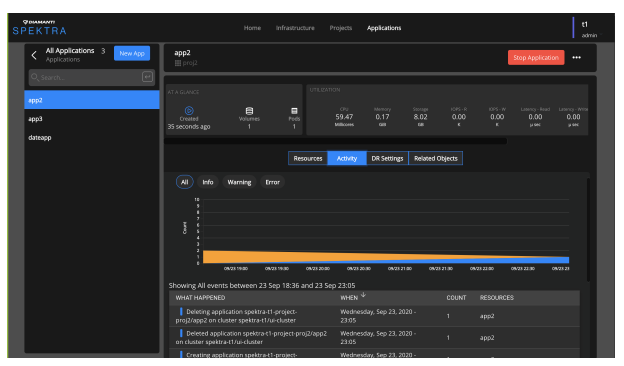Click app2 resource in the Deleting row
Viewport: 624px width, 366px height.
click(x=487, y=316)
